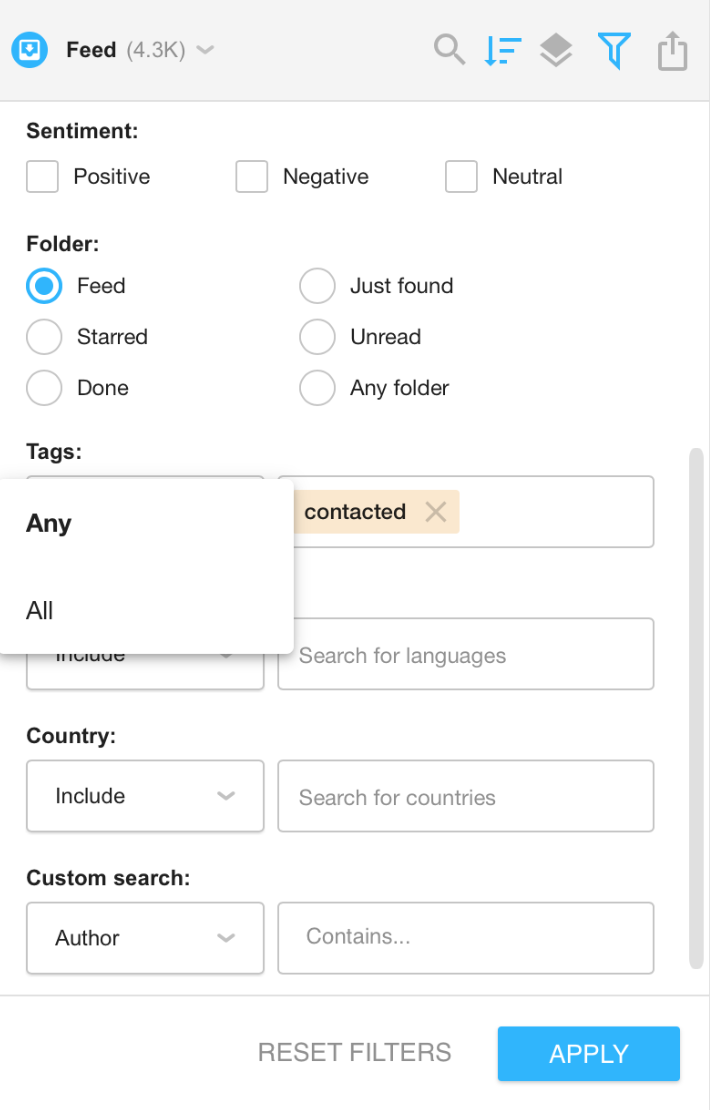Click the APPLY button
The width and height of the screenshot is (710, 1110).
point(589,1053)
